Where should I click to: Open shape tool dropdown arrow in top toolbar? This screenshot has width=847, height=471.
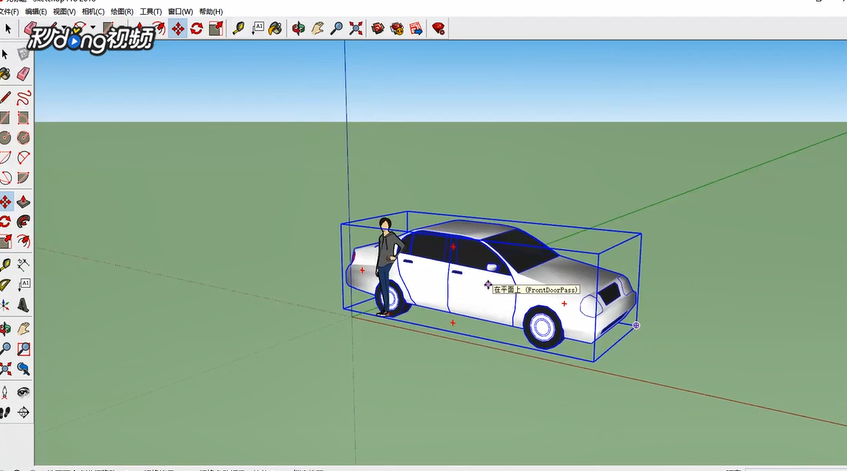point(93,27)
